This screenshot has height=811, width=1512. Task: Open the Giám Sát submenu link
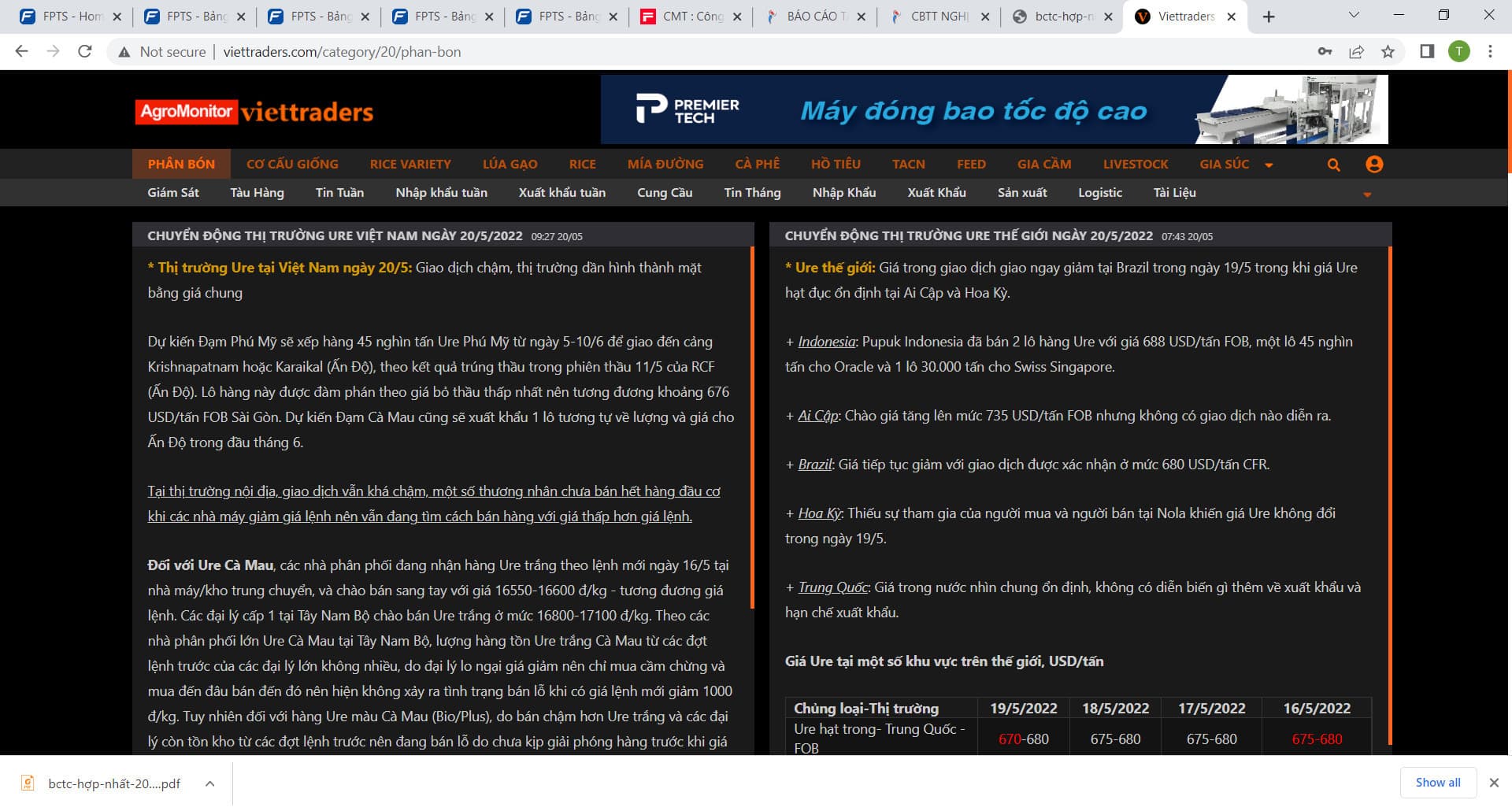173,192
